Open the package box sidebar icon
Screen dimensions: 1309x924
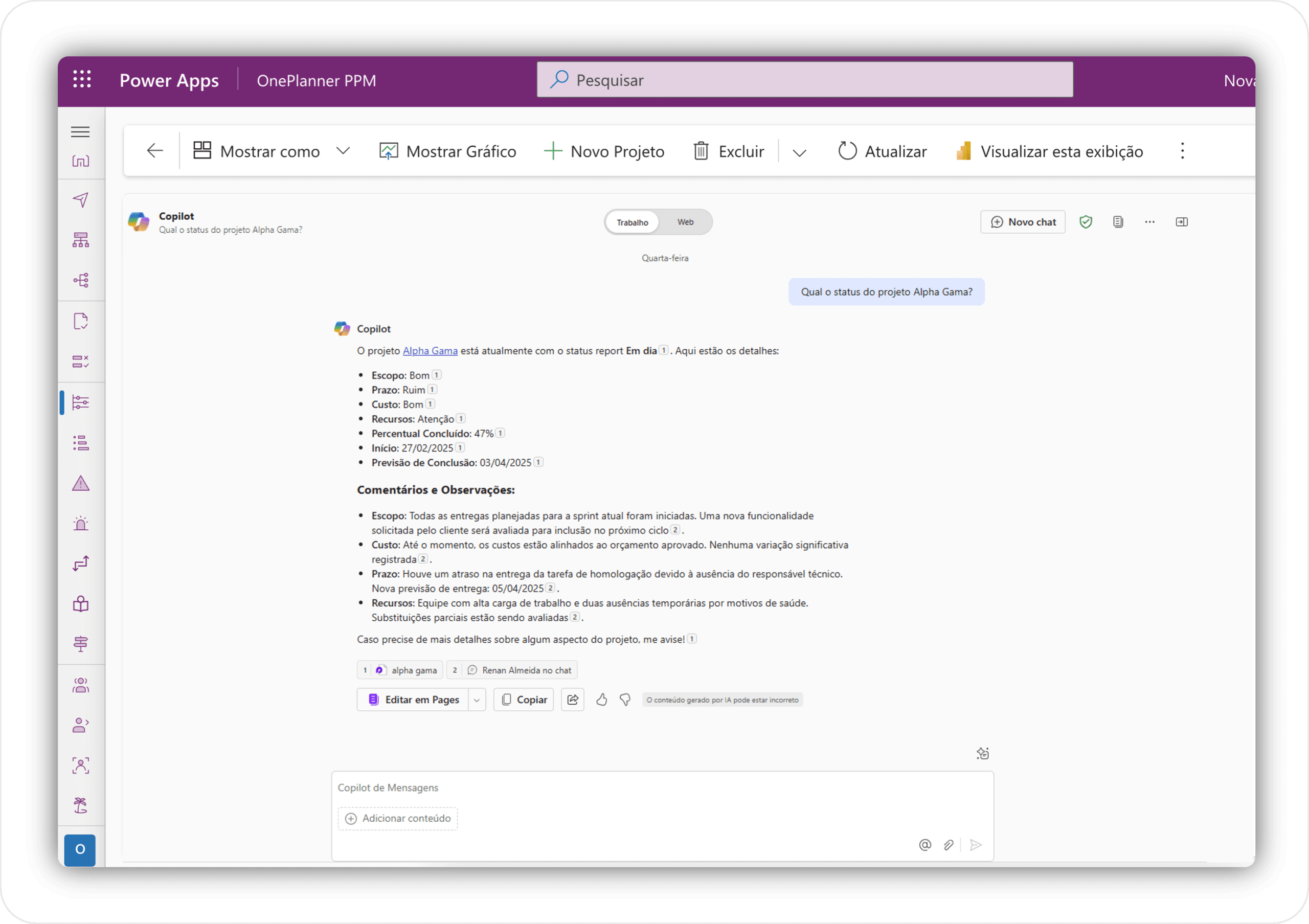pos(80,604)
